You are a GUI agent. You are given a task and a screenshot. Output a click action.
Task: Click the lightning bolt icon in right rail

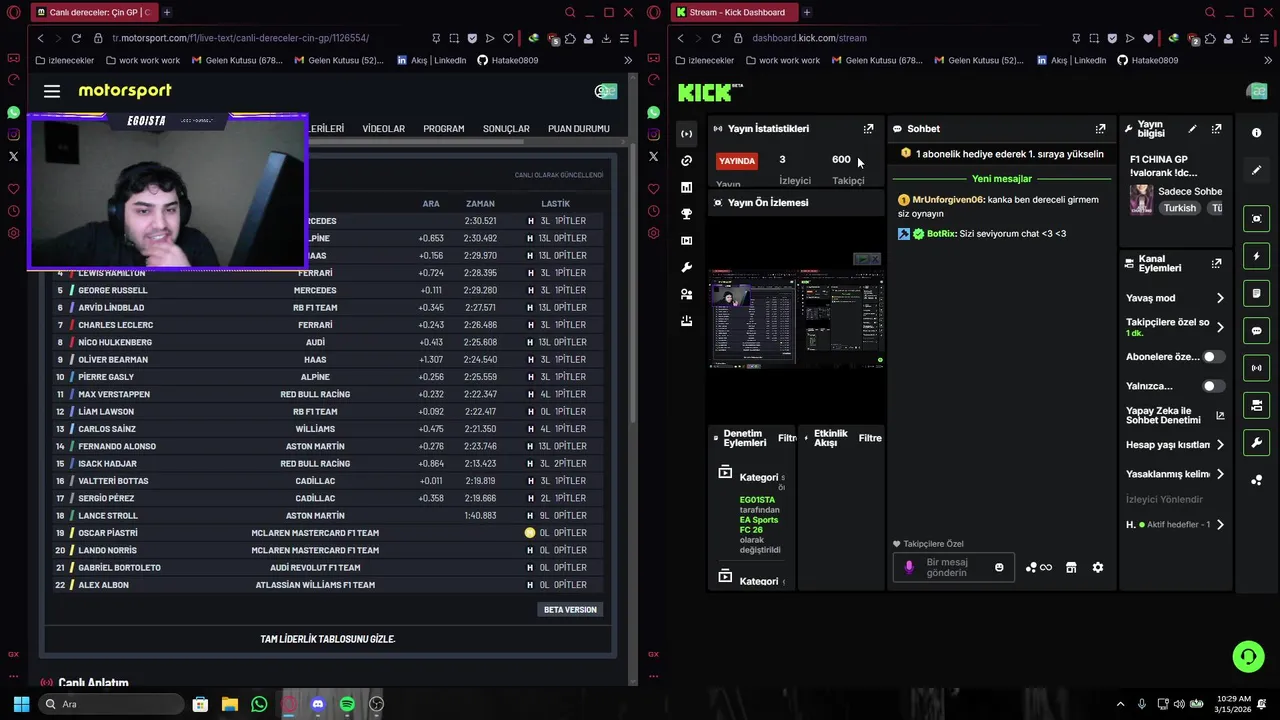tap(1257, 257)
